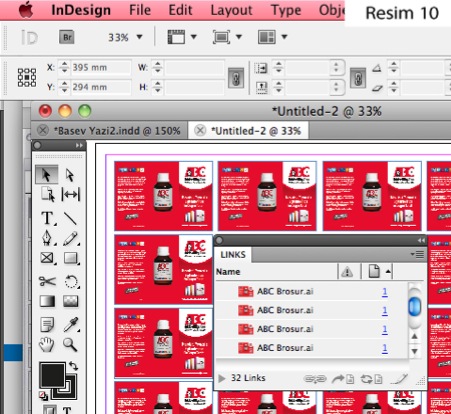Click the Links panel scrollbar thumb
Image resolution: width=451 pixels, height=414 pixels.
[415, 306]
